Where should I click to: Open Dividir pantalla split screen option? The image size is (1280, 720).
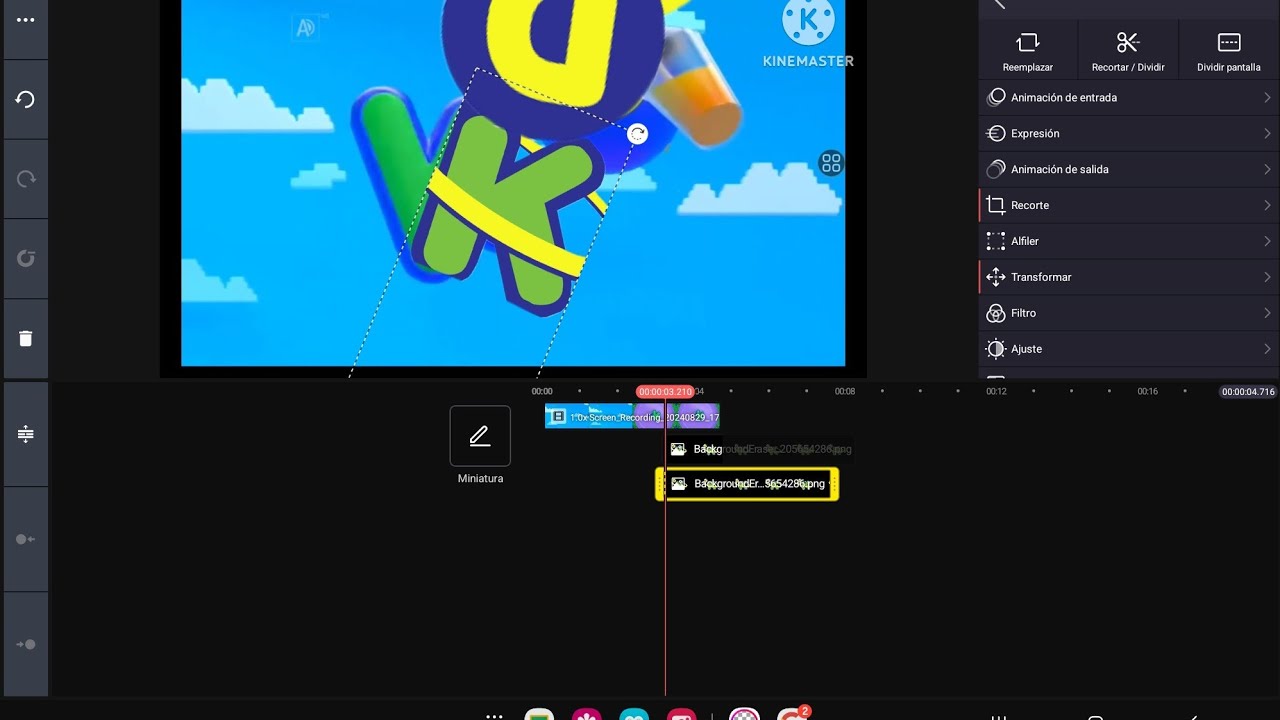click(x=1229, y=50)
